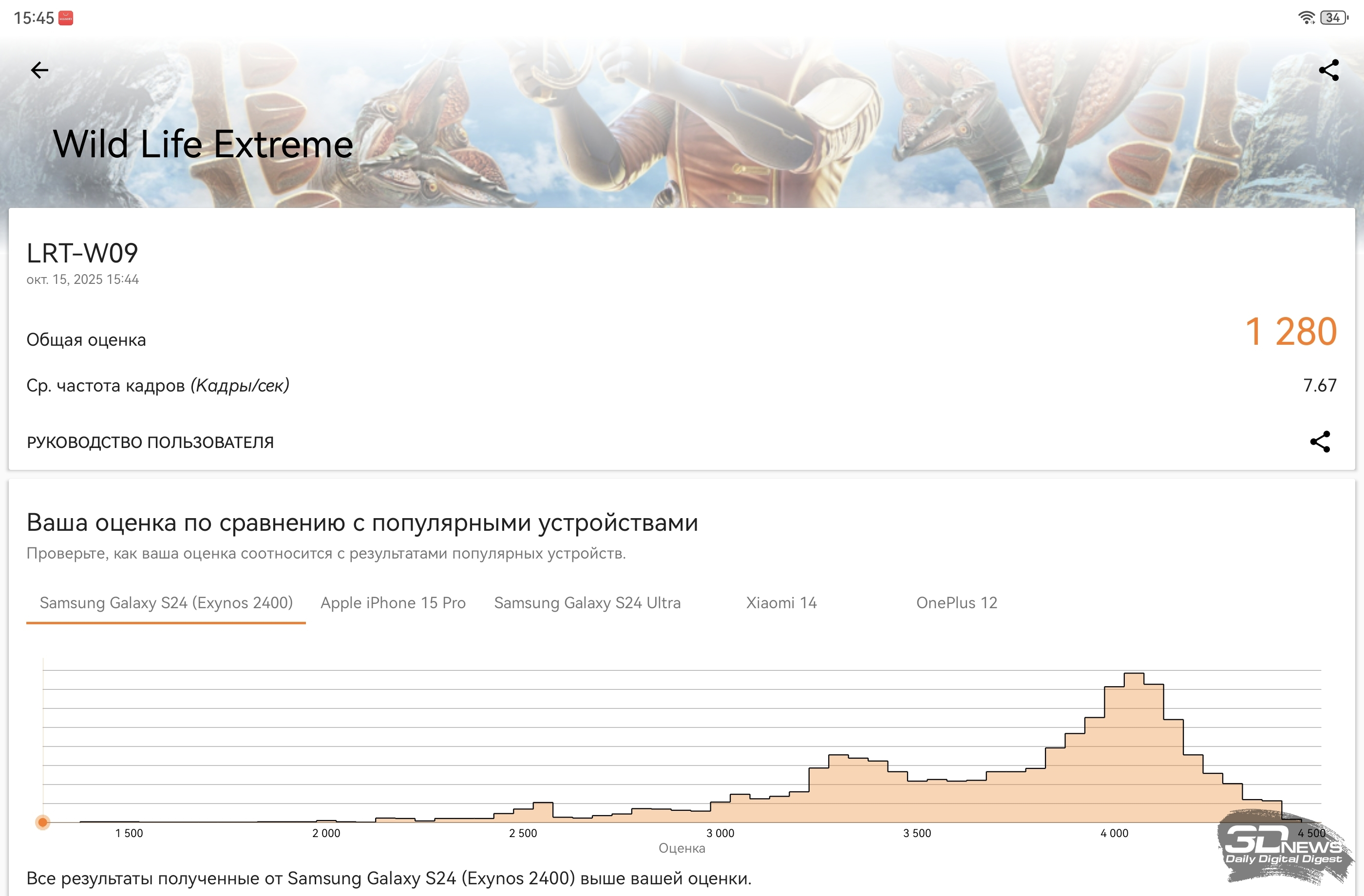
Task: Tap share icon beside user guide
Action: click(1320, 442)
